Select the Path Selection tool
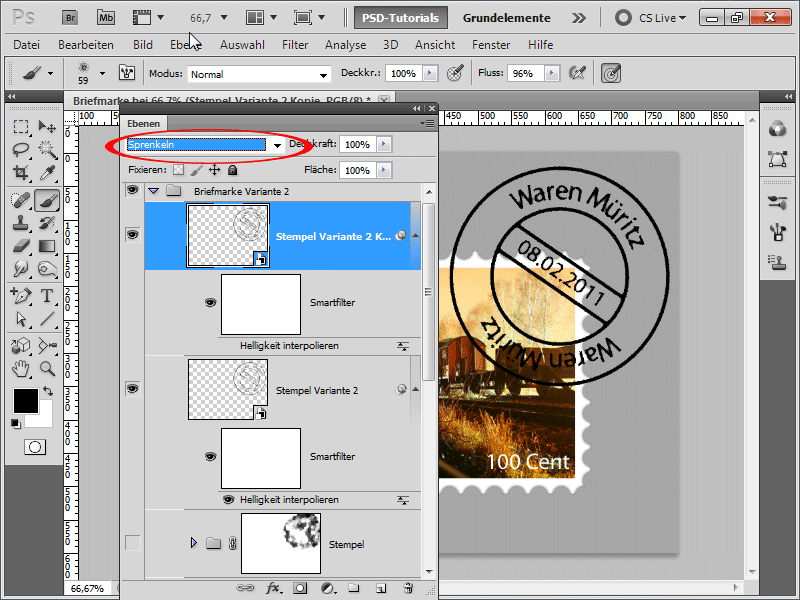The height and width of the screenshot is (600, 800). pos(20,319)
